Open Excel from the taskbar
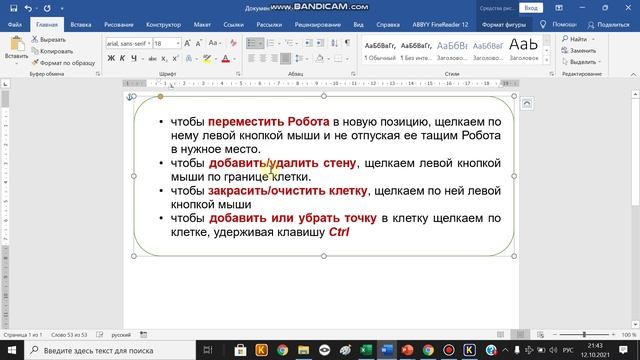 [x=366, y=350]
